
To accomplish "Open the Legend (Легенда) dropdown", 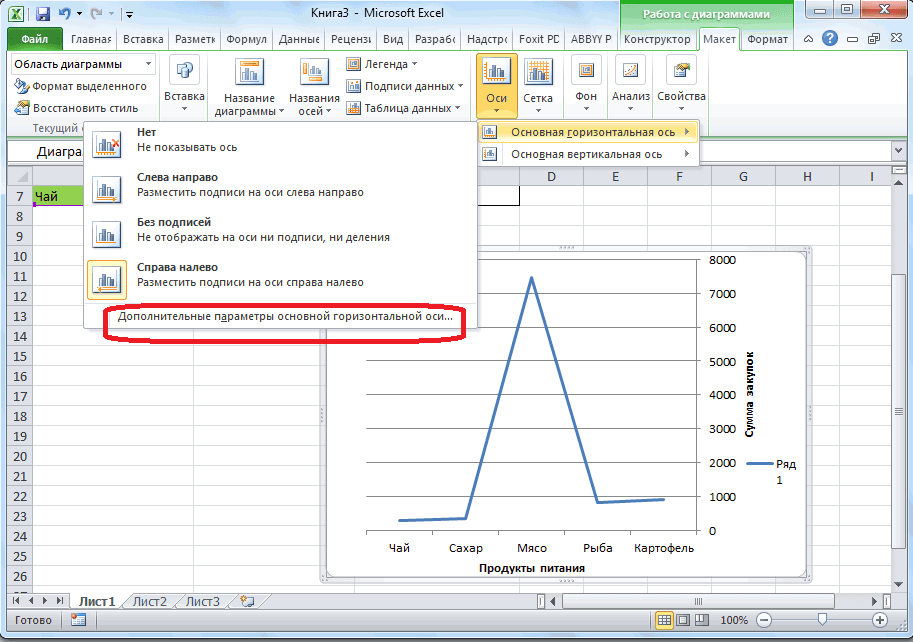I will (x=384, y=64).
